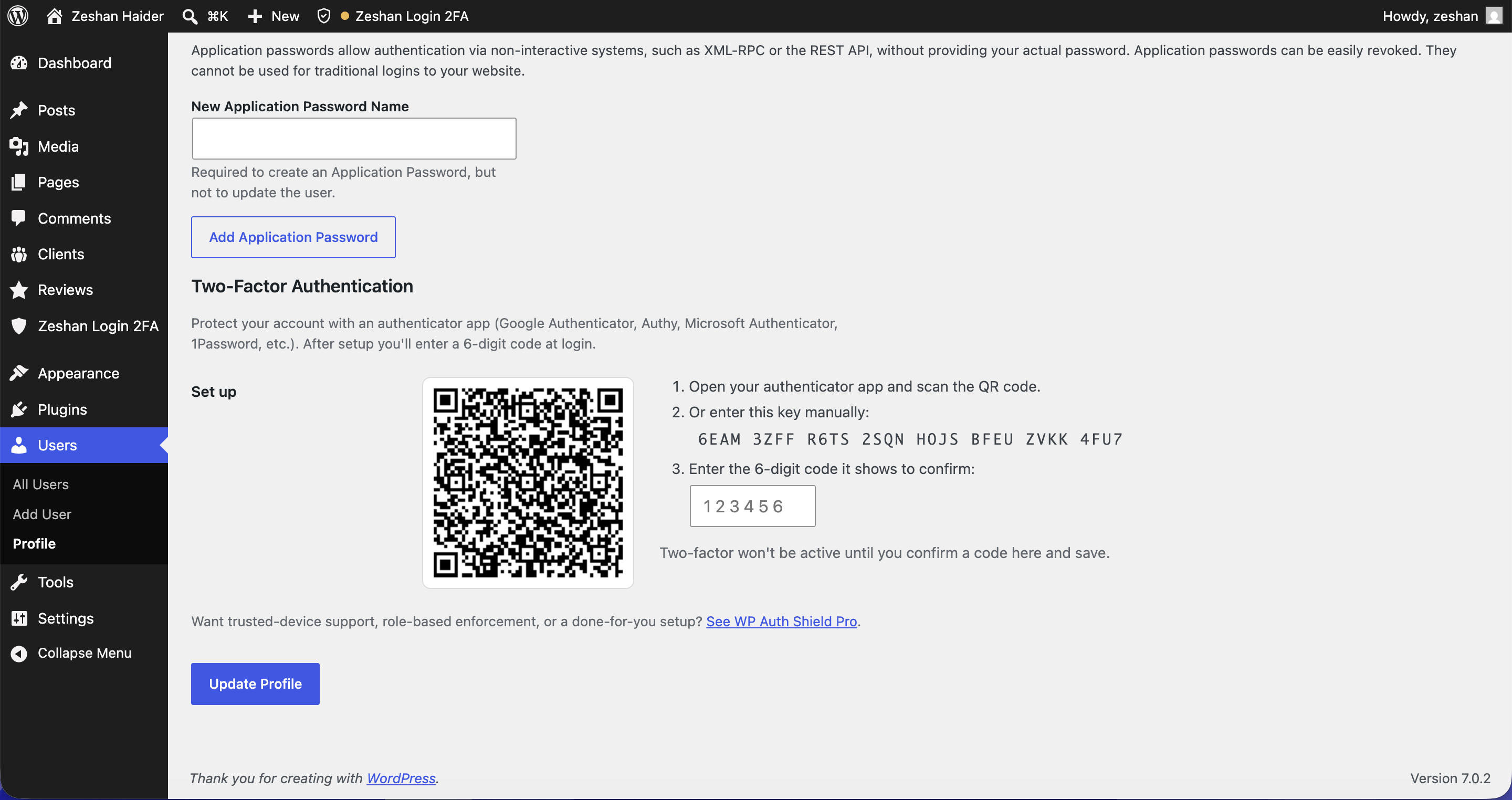Viewport: 1512px width, 800px height.
Task: Click the 2FA setup QR code
Action: 528,482
